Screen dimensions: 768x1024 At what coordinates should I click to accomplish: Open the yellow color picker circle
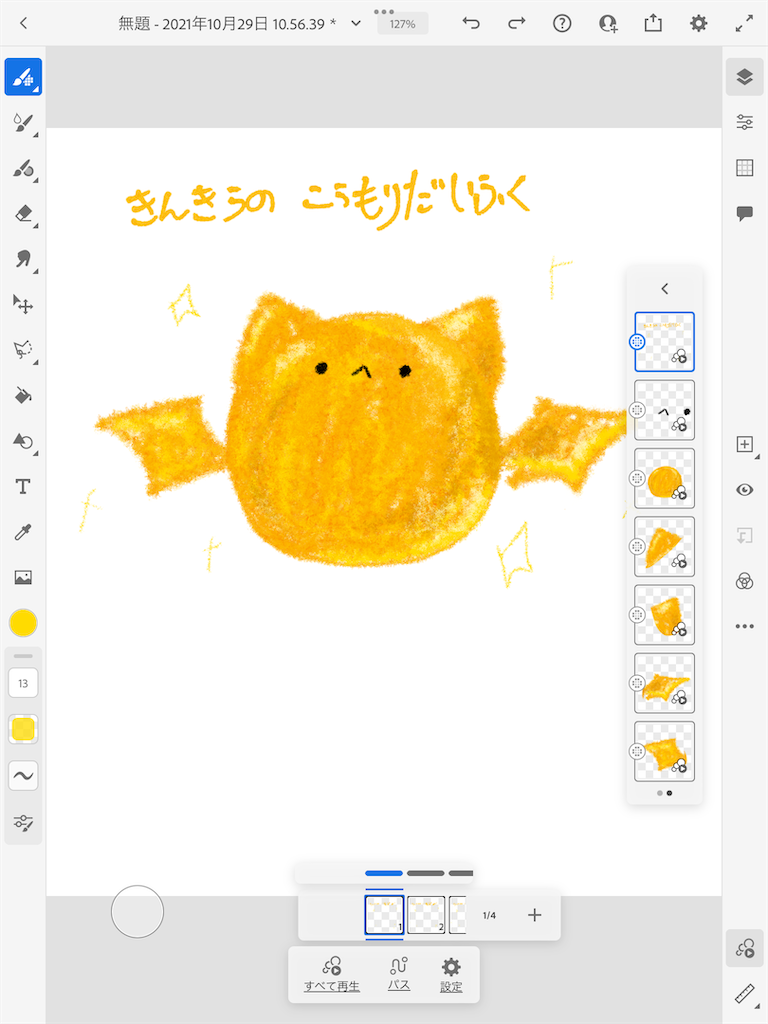coord(24,623)
